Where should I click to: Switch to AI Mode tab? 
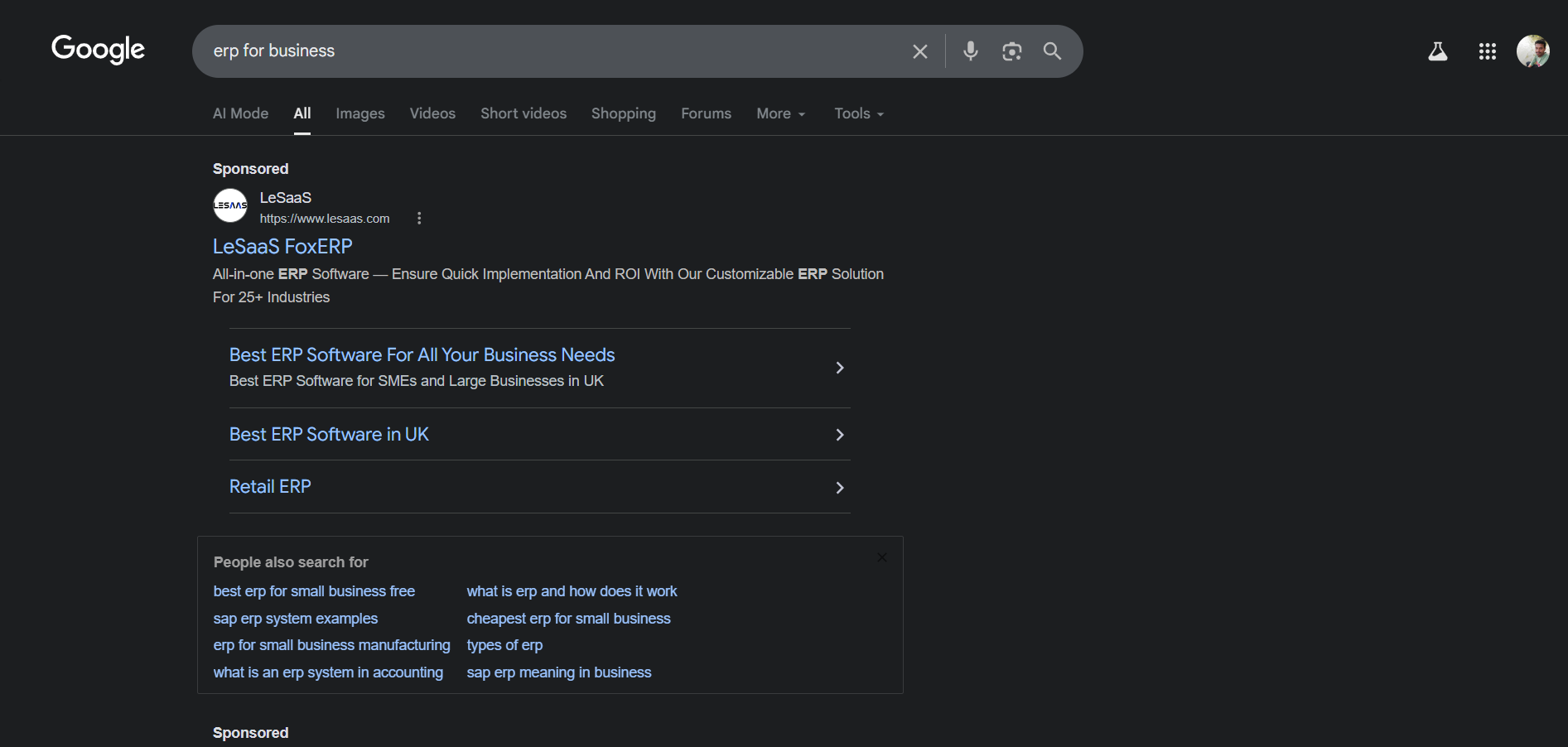(x=240, y=113)
